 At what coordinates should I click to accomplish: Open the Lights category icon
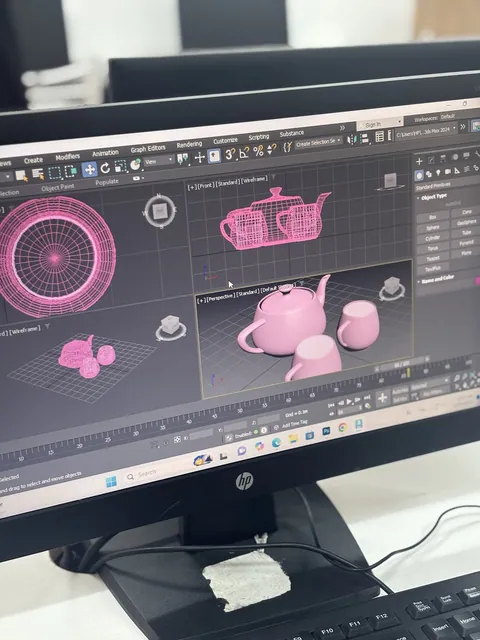(x=438, y=173)
